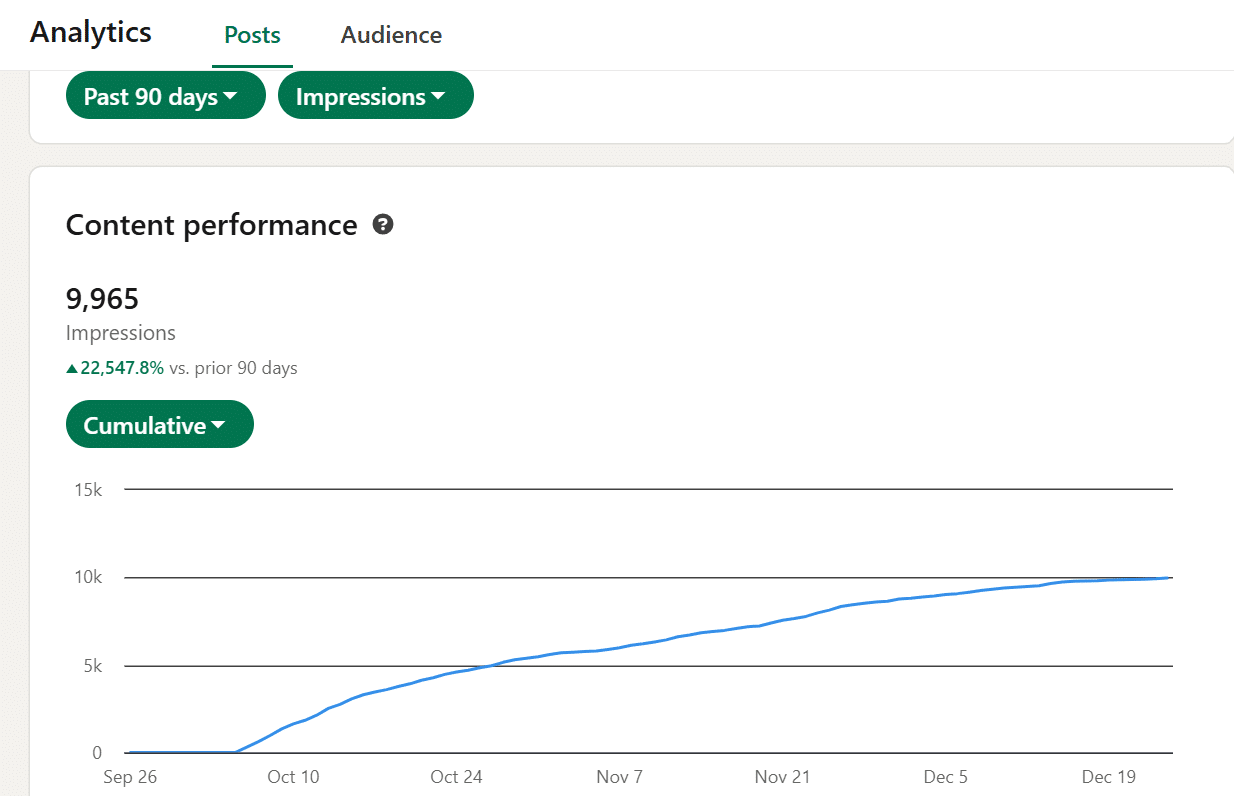Click the 5k y-axis label

[91, 666]
